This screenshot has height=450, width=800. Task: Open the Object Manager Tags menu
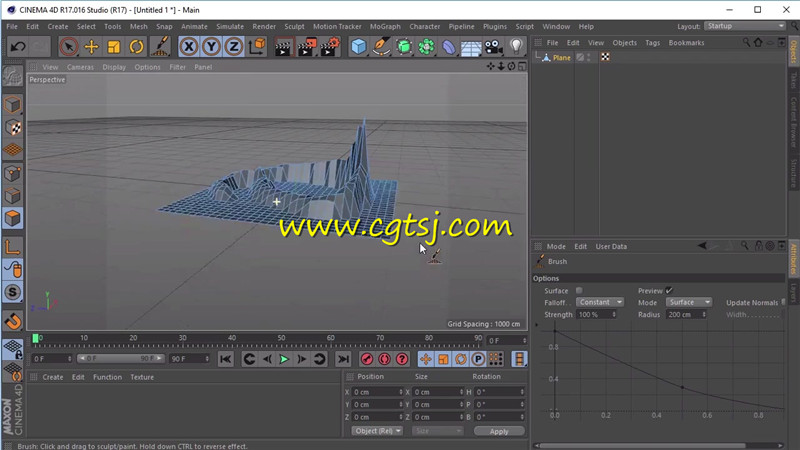coord(653,43)
